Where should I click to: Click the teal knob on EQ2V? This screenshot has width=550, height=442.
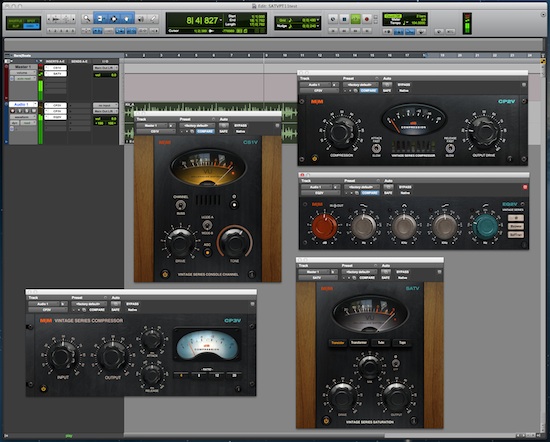[485, 227]
